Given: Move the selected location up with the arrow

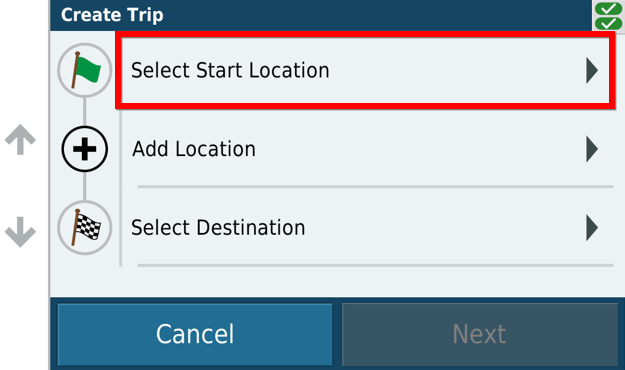Looking at the screenshot, I should 20,140.
